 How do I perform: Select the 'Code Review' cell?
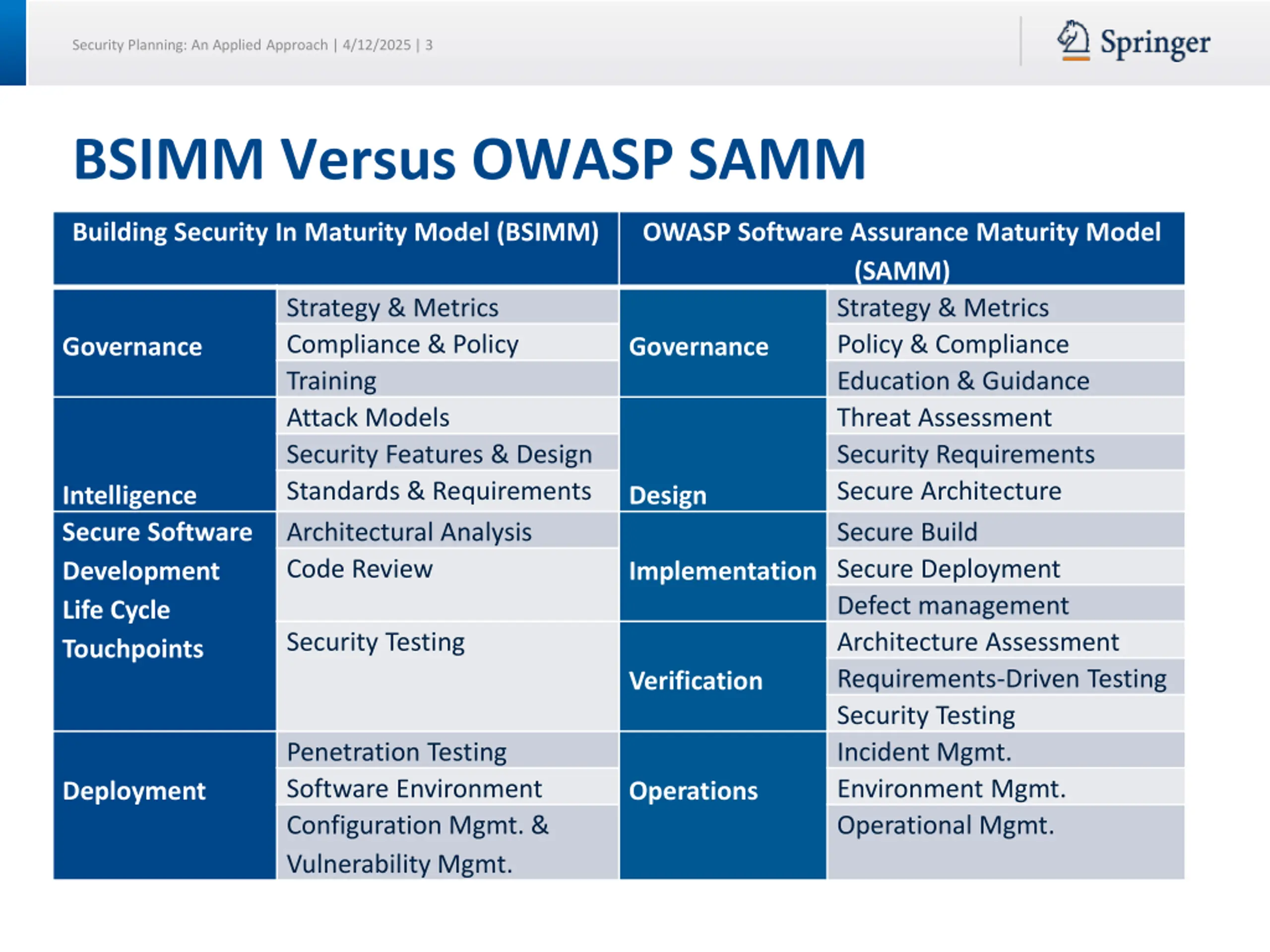coord(448,585)
